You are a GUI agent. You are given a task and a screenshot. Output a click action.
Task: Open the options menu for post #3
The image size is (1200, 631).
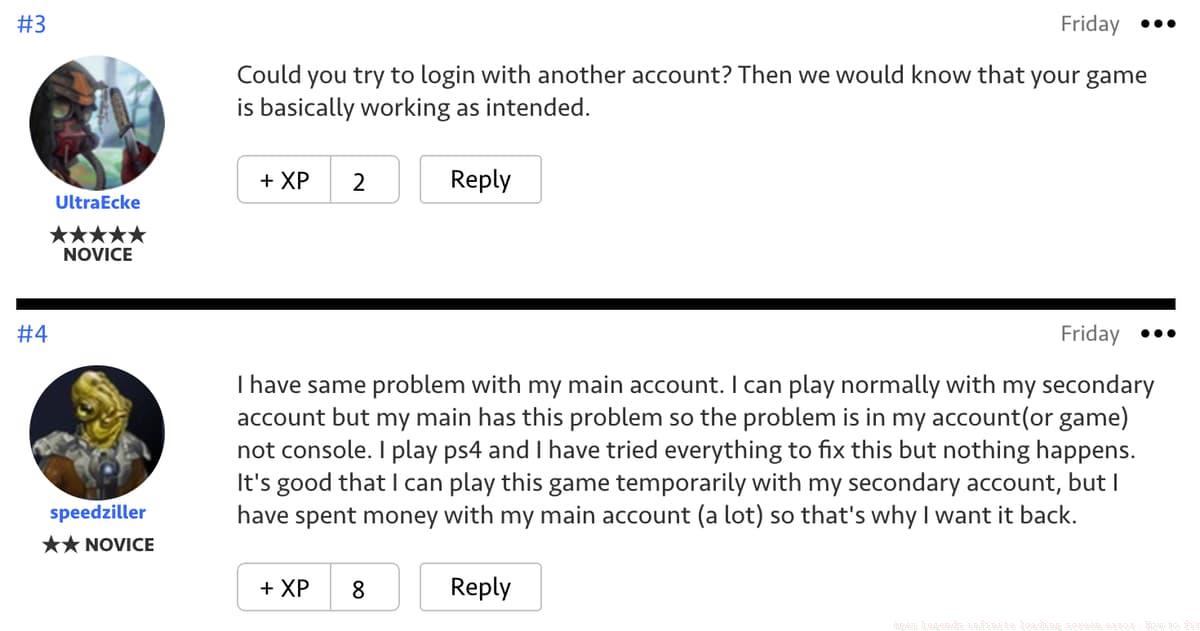1157,25
